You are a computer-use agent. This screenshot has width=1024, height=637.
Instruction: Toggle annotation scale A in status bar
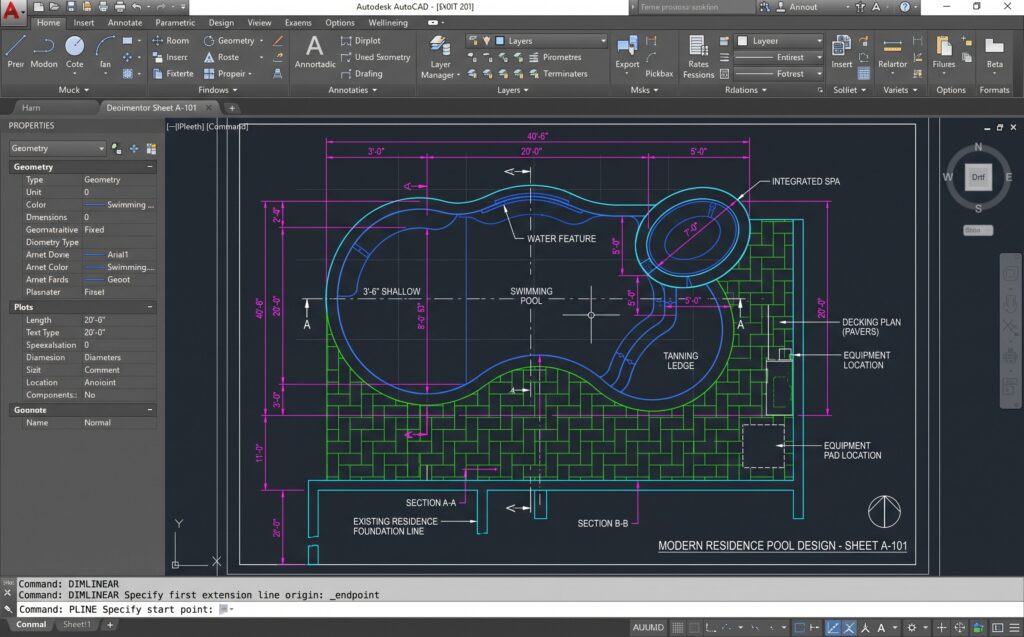[x=881, y=627]
